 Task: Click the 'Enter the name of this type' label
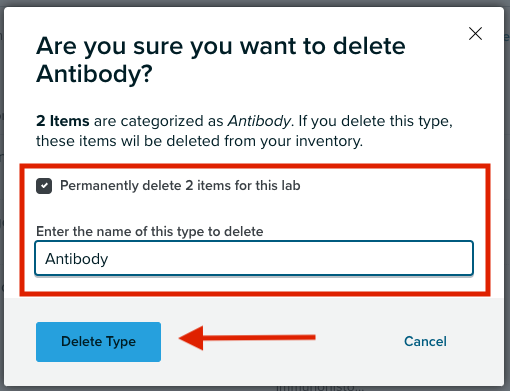[150, 231]
